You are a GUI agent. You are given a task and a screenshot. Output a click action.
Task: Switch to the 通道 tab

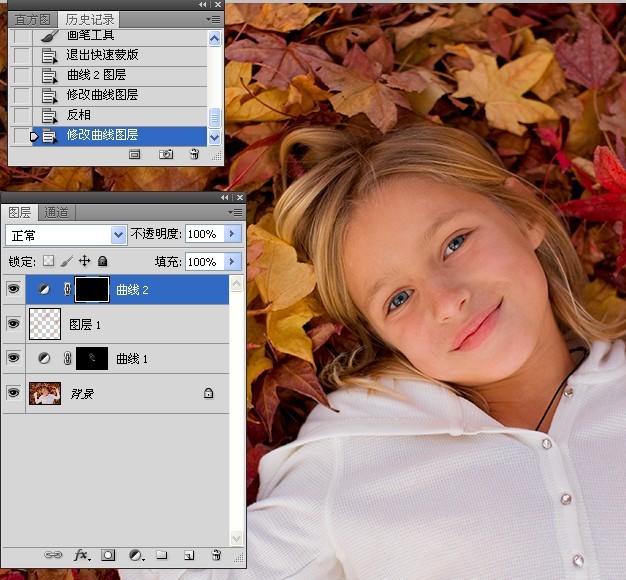click(x=56, y=213)
